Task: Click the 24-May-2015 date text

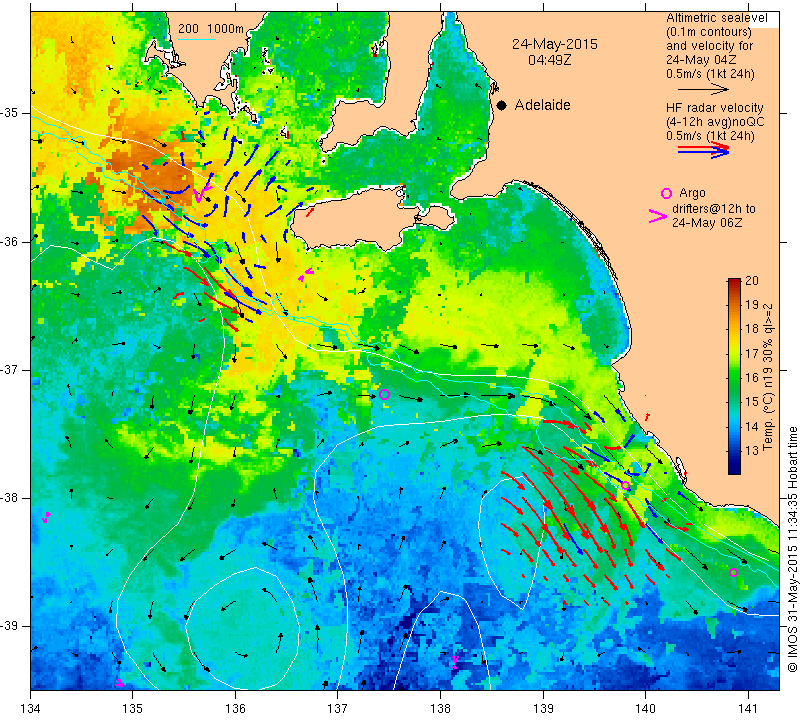Action: [x=555, y=44]
